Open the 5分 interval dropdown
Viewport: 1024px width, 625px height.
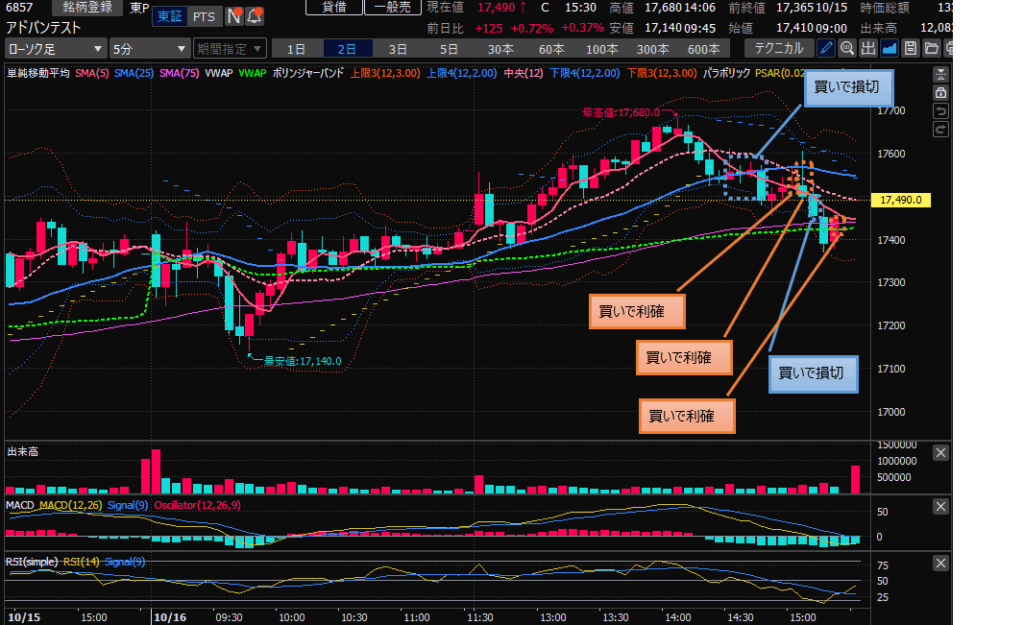pyautogui.click(x=150, y=49)
